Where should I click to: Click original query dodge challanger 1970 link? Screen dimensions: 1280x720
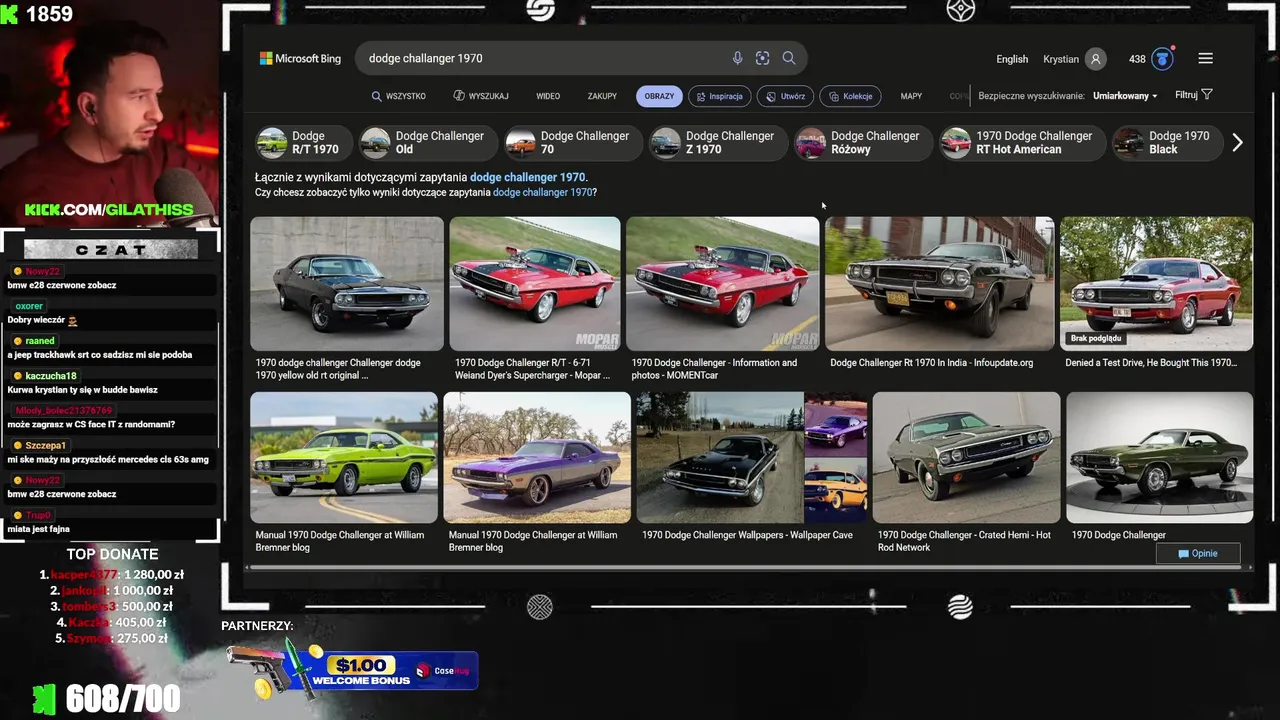[x=543, y=192]
